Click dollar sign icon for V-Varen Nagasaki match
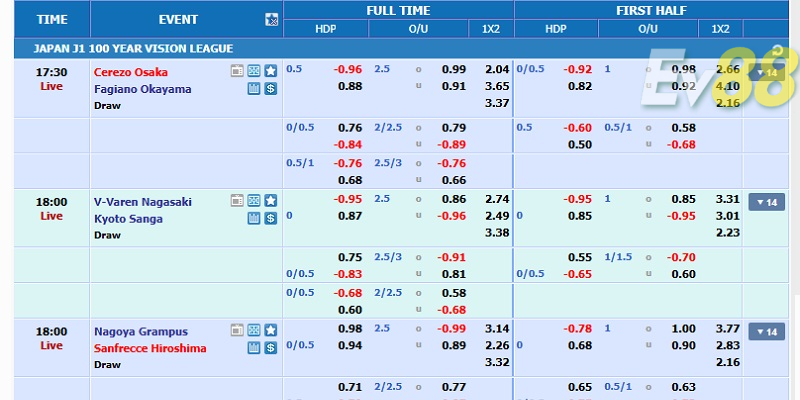The width and height of the screenshot is (800, 400). tap(270, 218)
